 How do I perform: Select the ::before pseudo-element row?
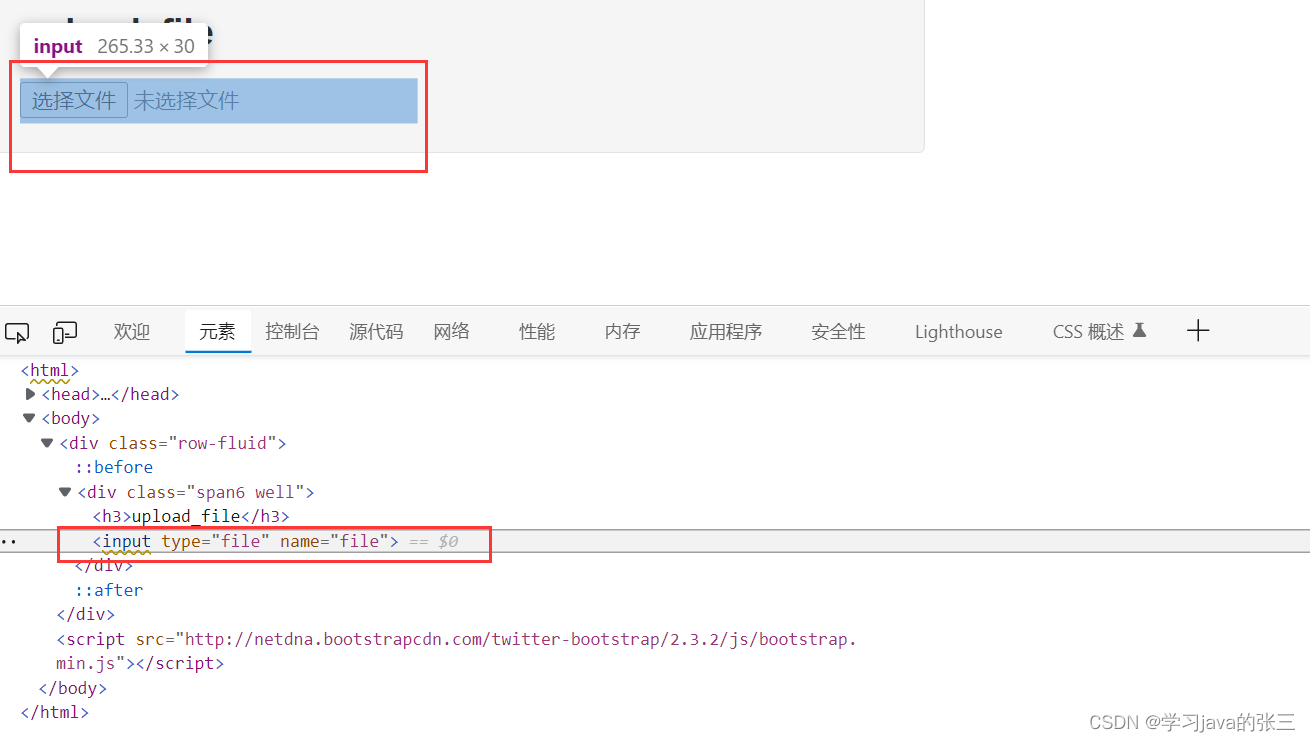pyautogui.click(x=114, y=467)
